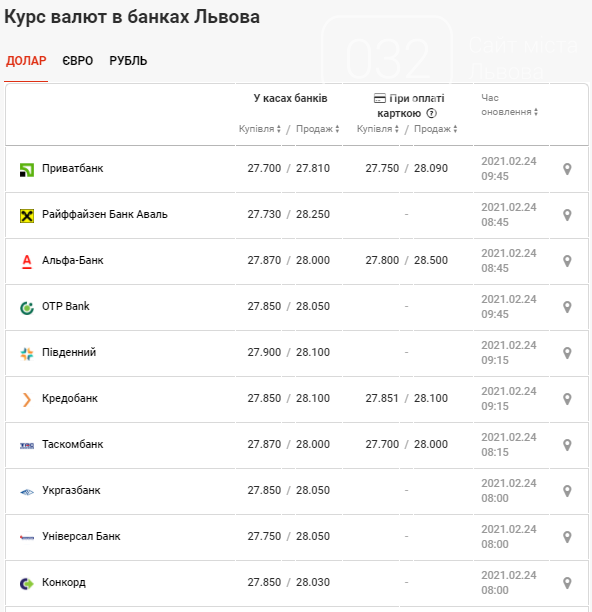The image size is (592, 612).
Task: Click Приватбанк cash sell rate 27.810
Action: pos(313,169)
